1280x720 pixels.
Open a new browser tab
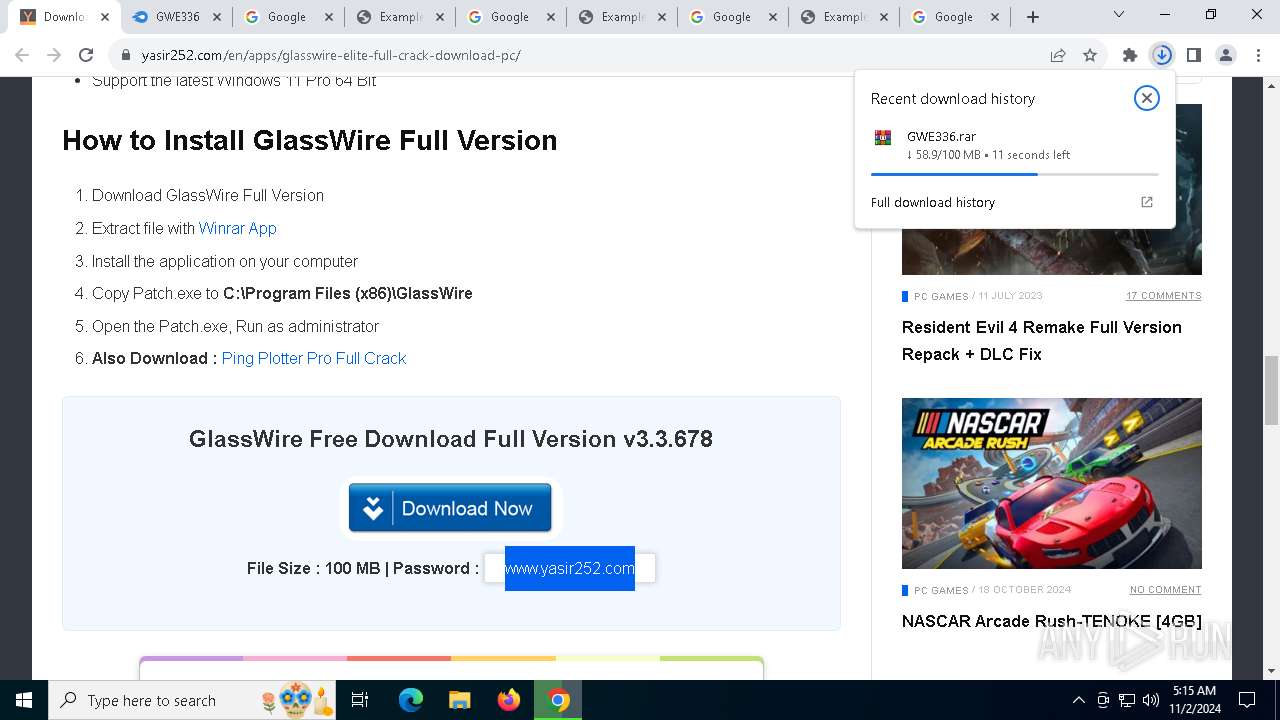click(x=1033, y=17)
